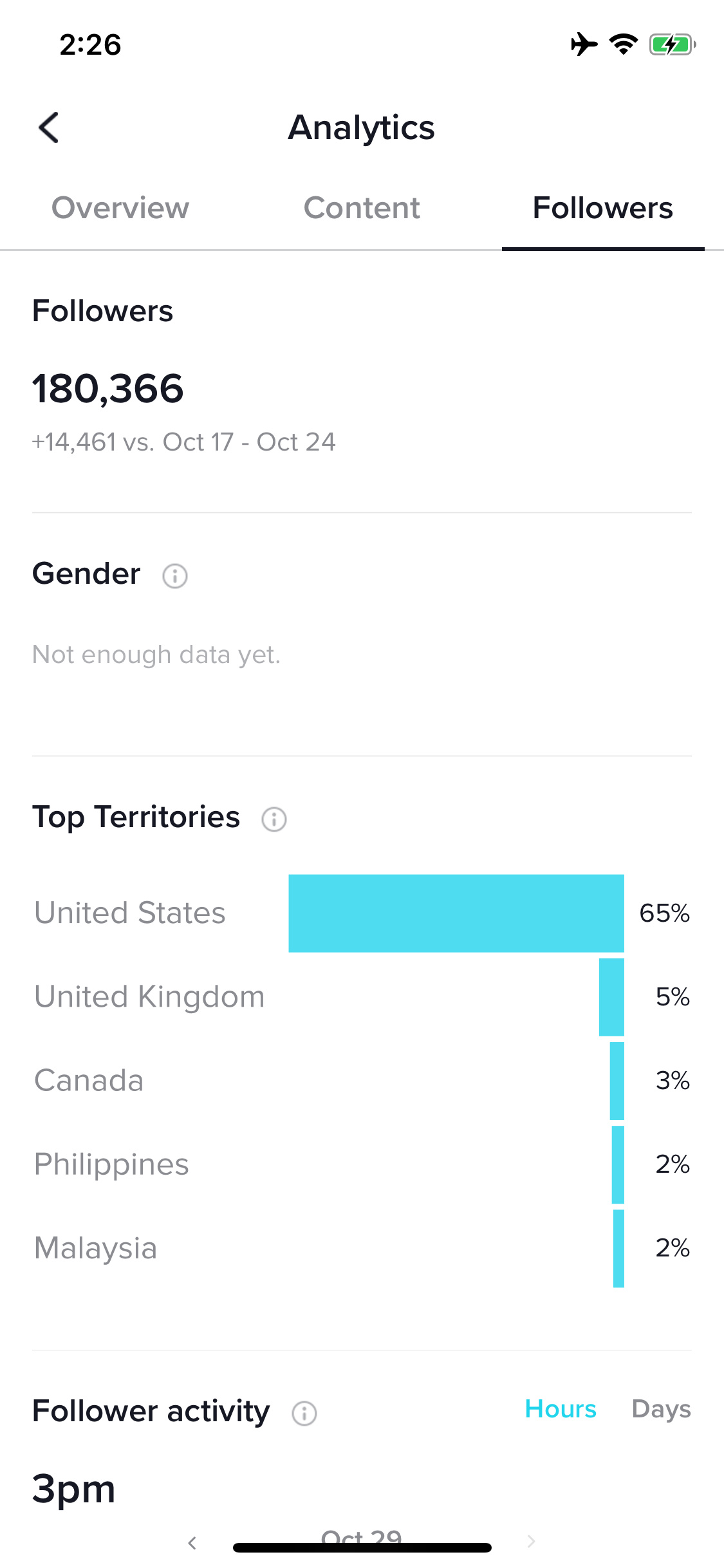Switch follower activity to Days
Screen dimensions: 724x1568
[662, 1409]
